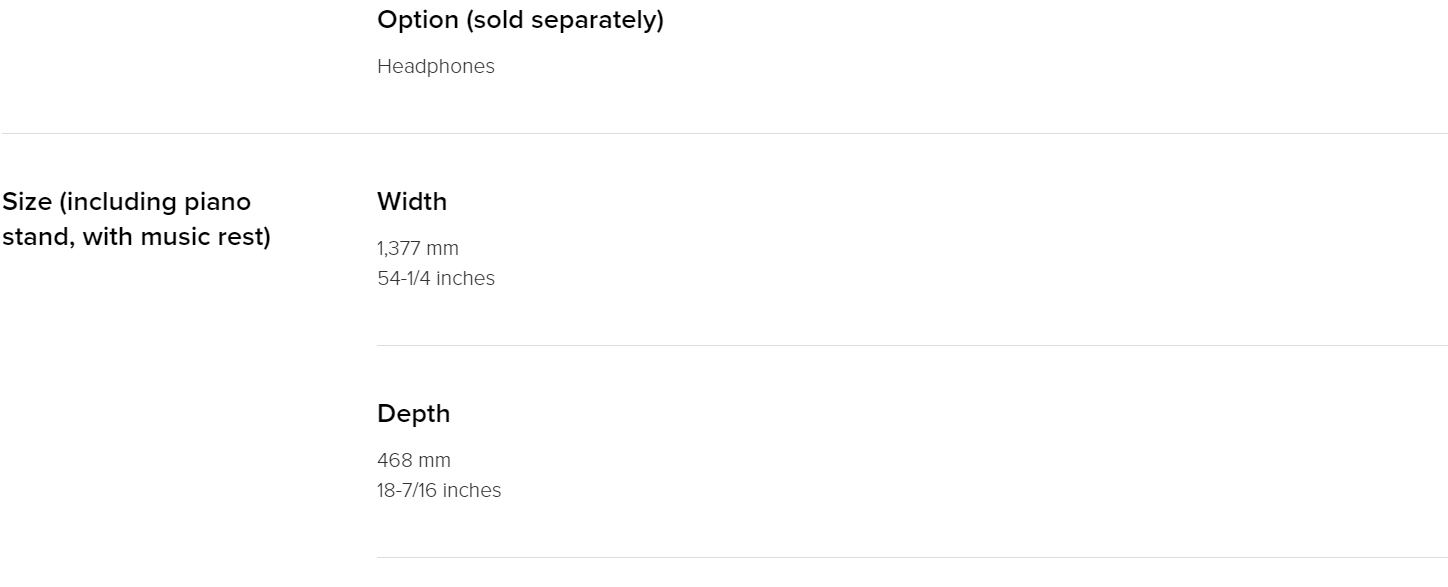Click the full-width divider above Size section
1448x587 pixels.
[724, 133]
